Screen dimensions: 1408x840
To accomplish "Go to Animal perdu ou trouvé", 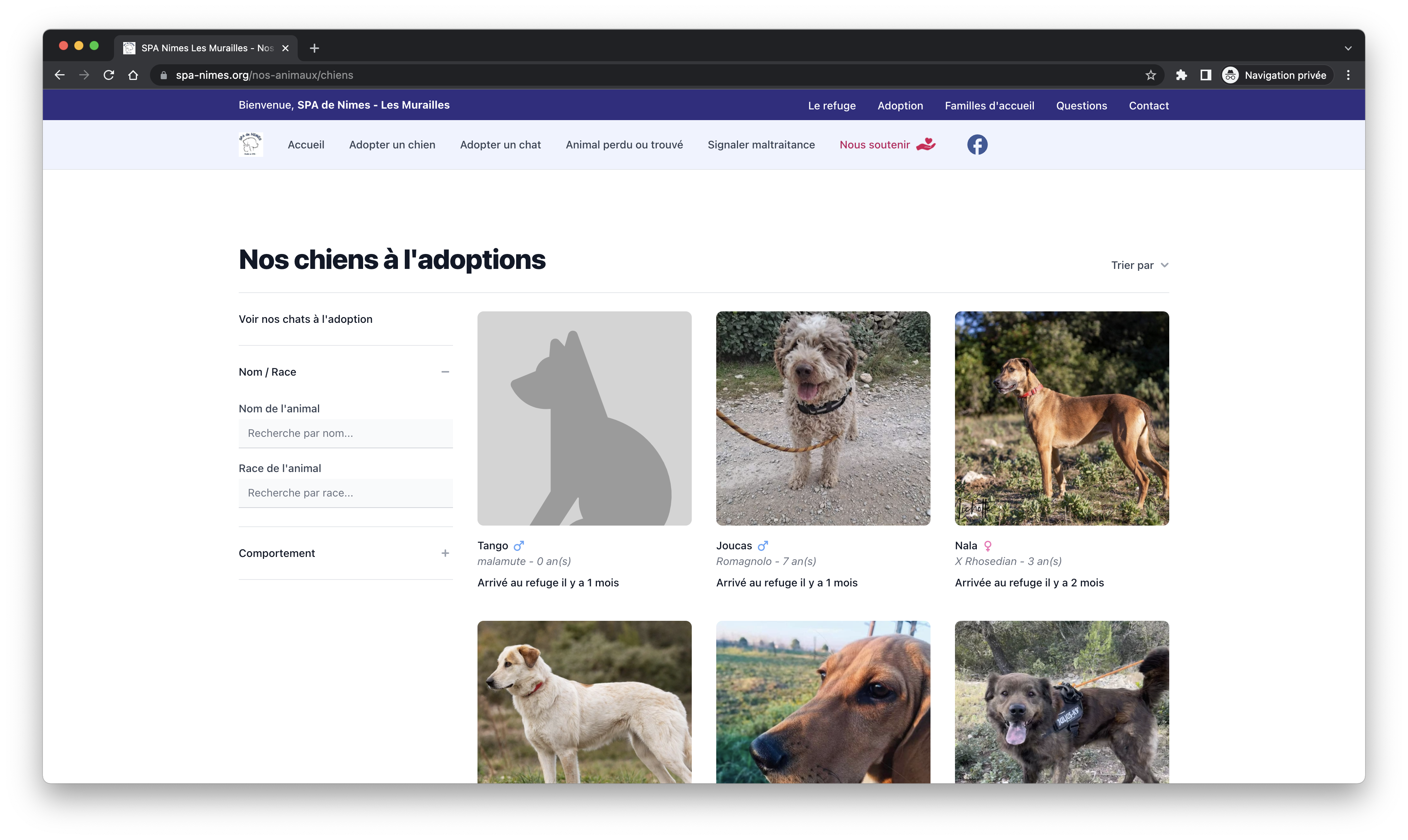I will [x=624, y=145].
